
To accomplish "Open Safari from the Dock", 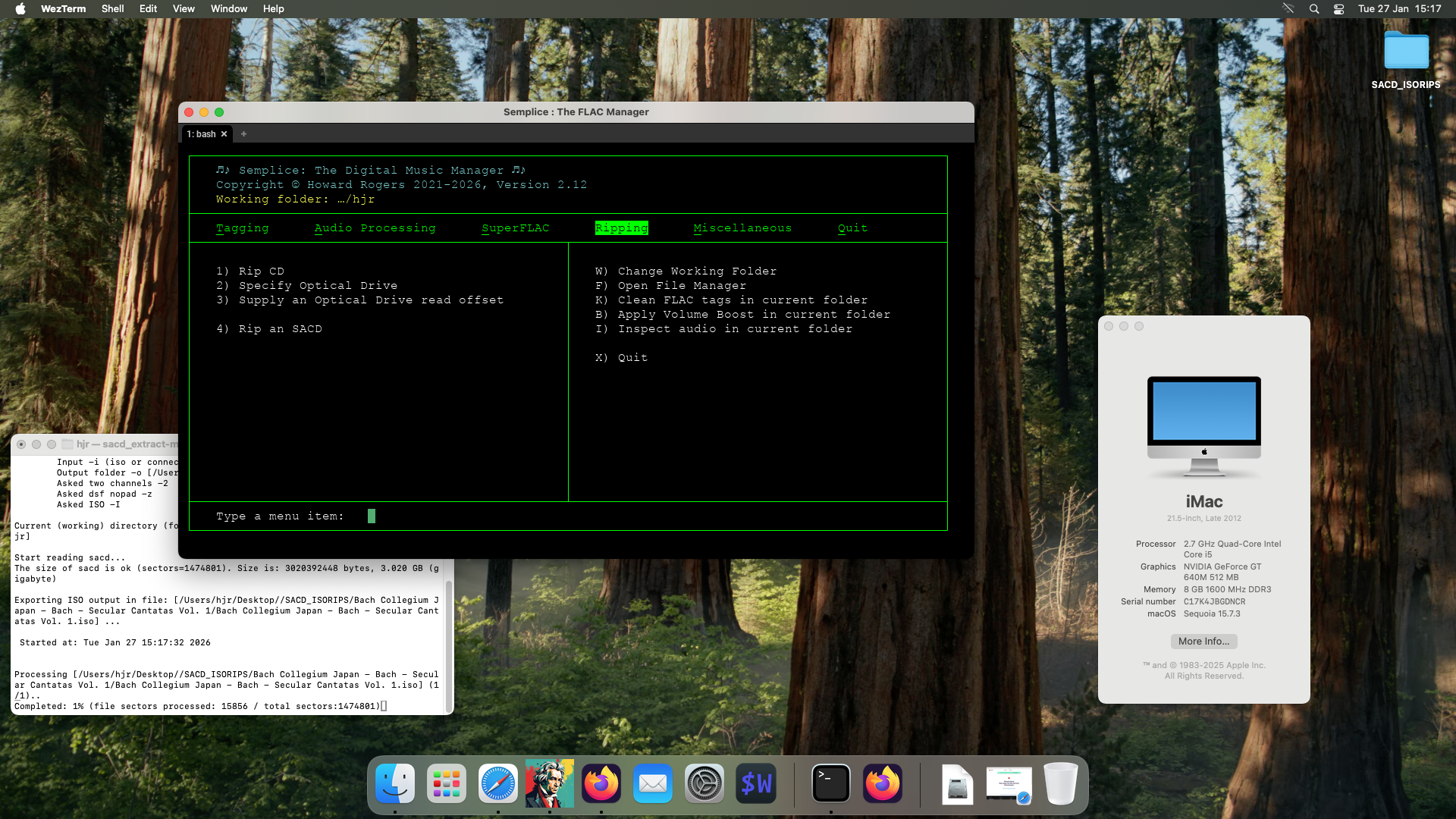I will pyautogui.click(x=498, y=783).
